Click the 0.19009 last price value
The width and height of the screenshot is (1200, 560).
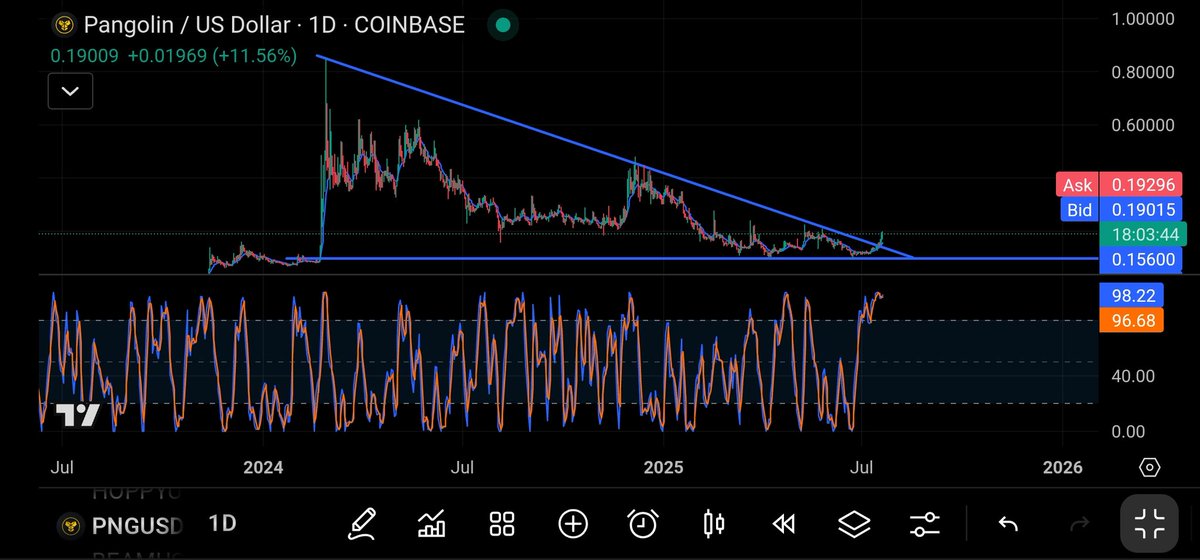click(x=85, y=56)
